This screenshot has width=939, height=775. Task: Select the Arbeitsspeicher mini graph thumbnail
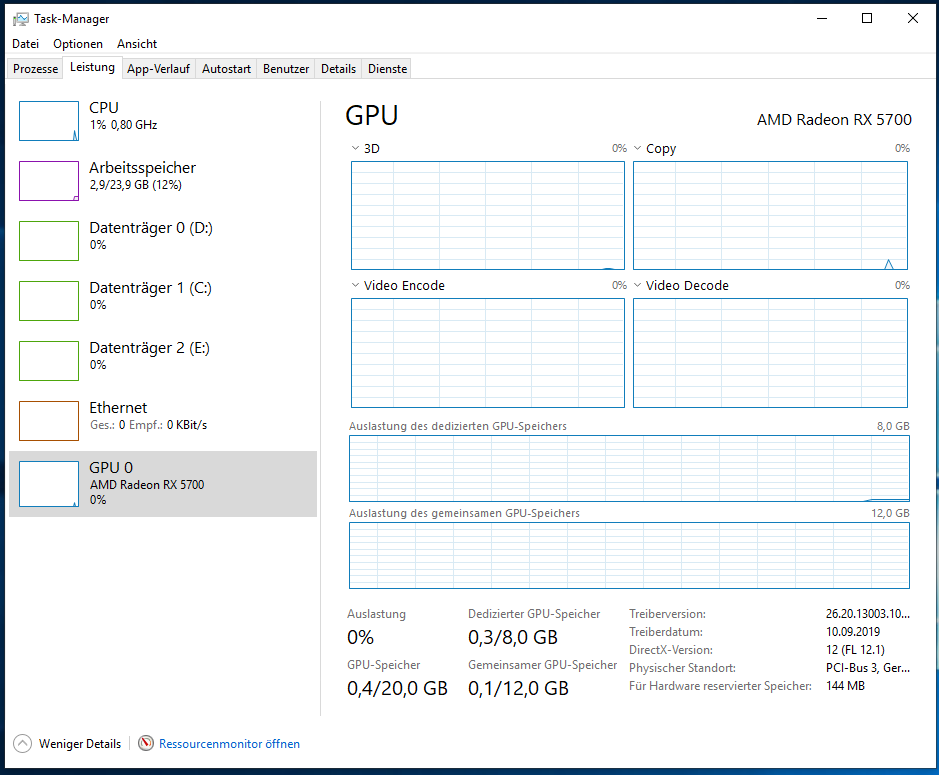click(49, 181)
